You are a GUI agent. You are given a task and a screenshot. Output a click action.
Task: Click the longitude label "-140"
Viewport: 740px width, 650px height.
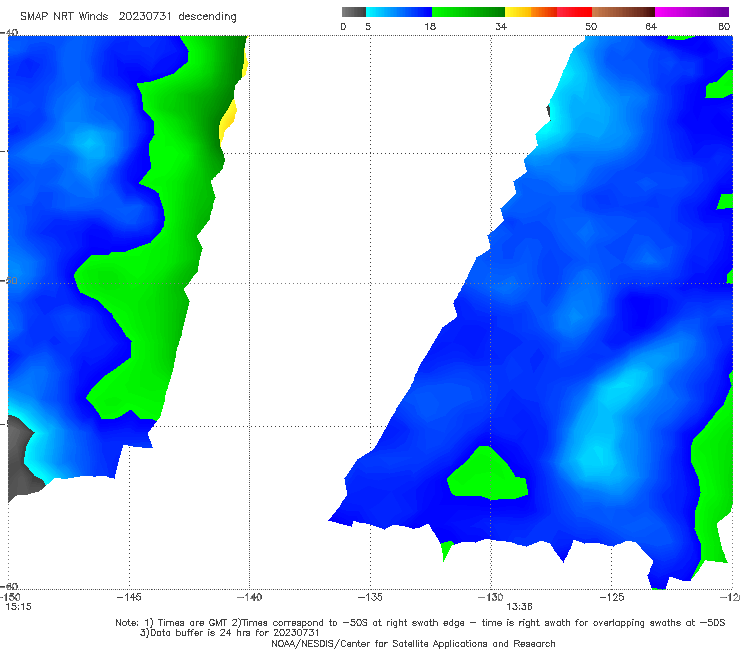pyautogui.click(x=249, y=597)
